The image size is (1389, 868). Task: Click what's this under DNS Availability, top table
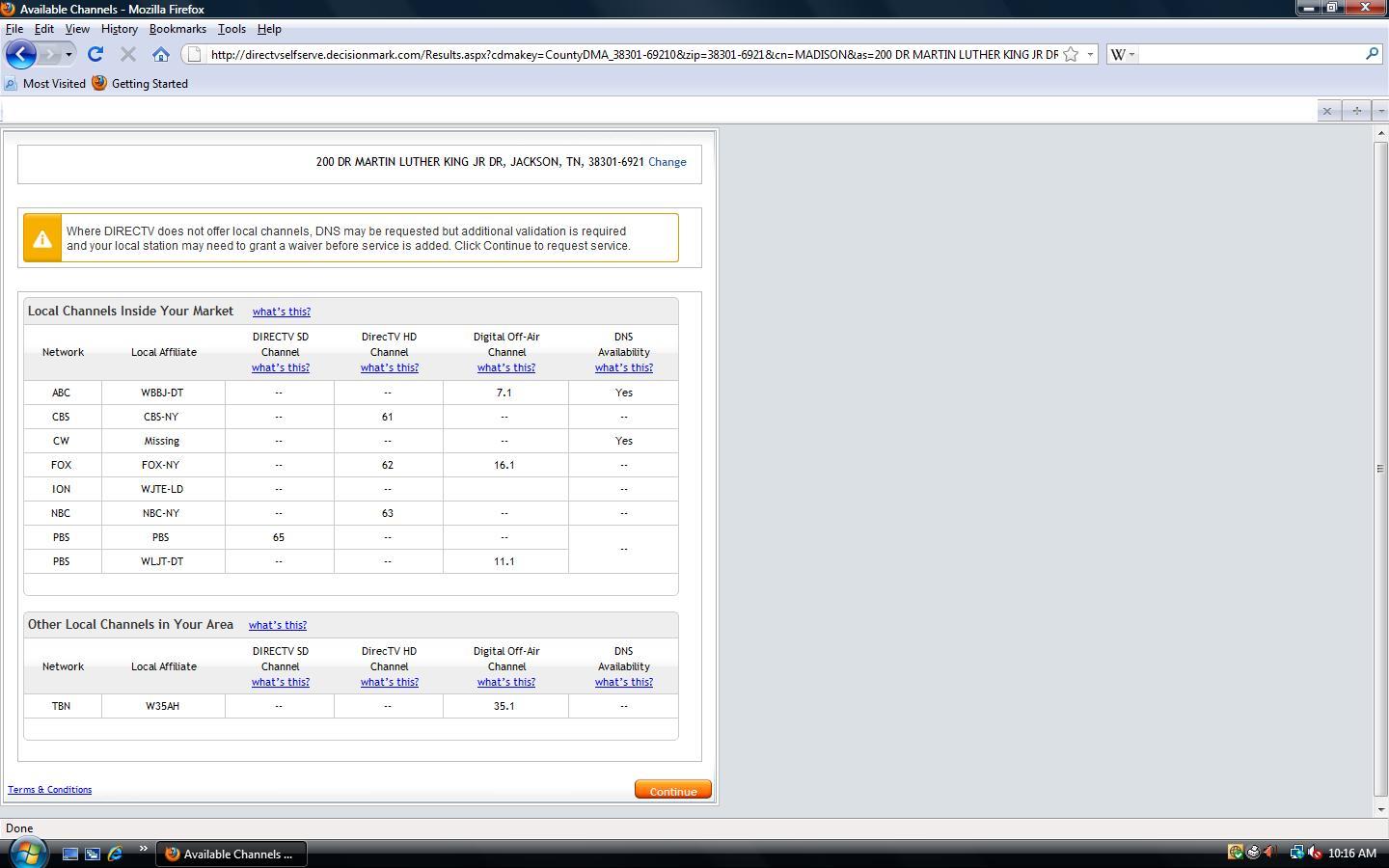624,367
